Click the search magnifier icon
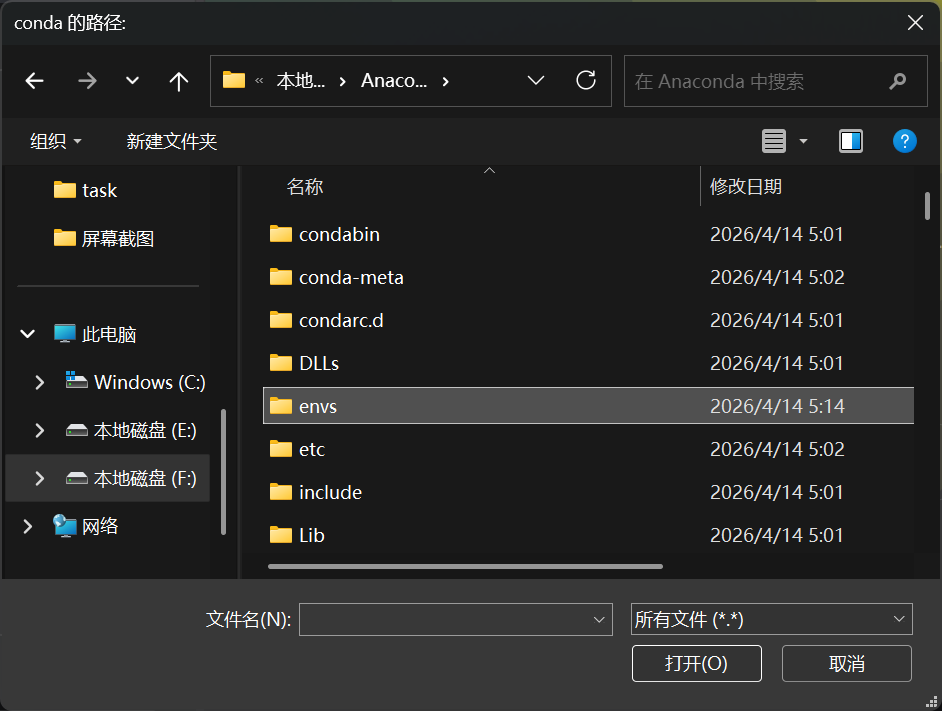The image size is (942, 711). (897, 81)
